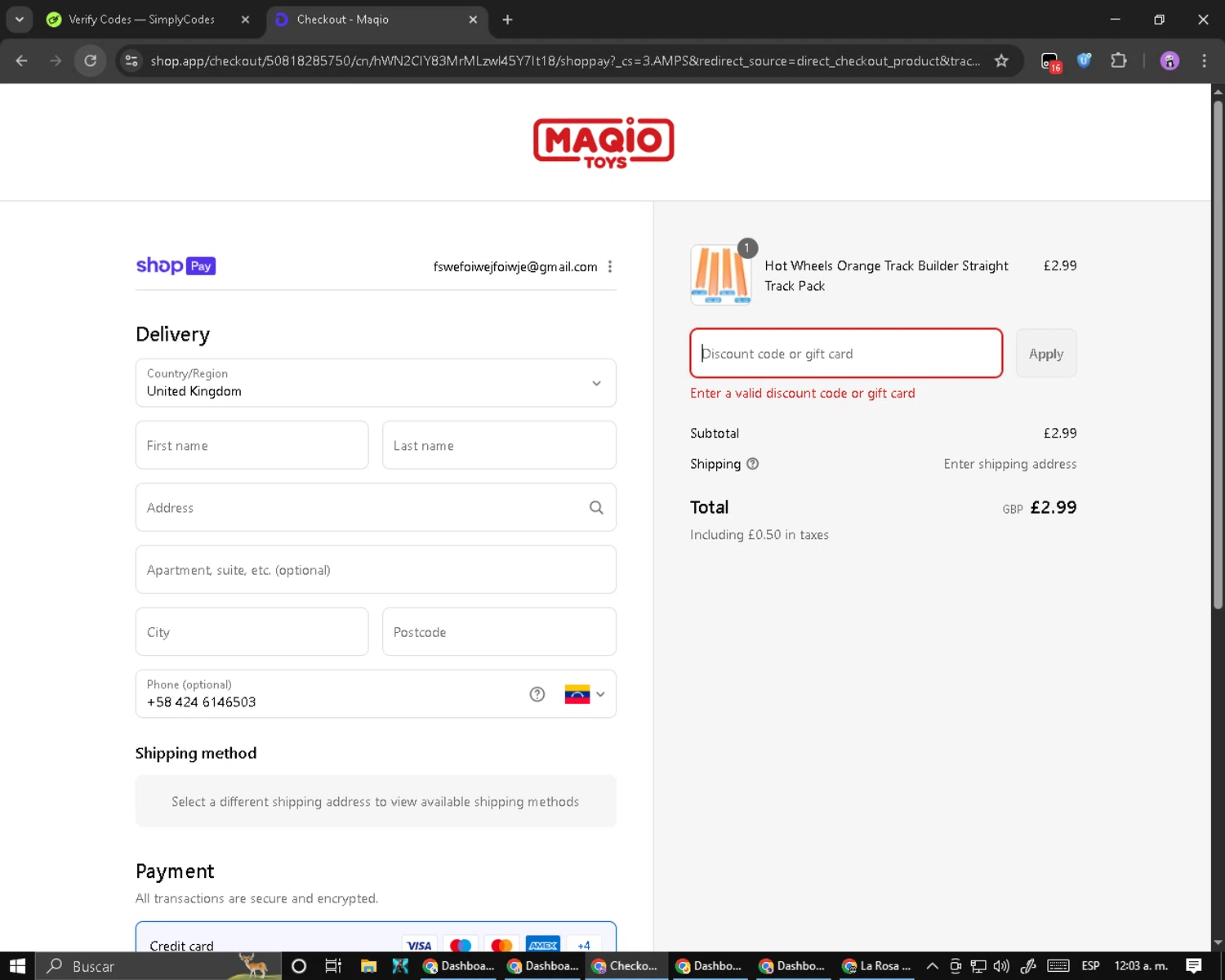
Task: Reload the checkout page
Action: (91, 61)
